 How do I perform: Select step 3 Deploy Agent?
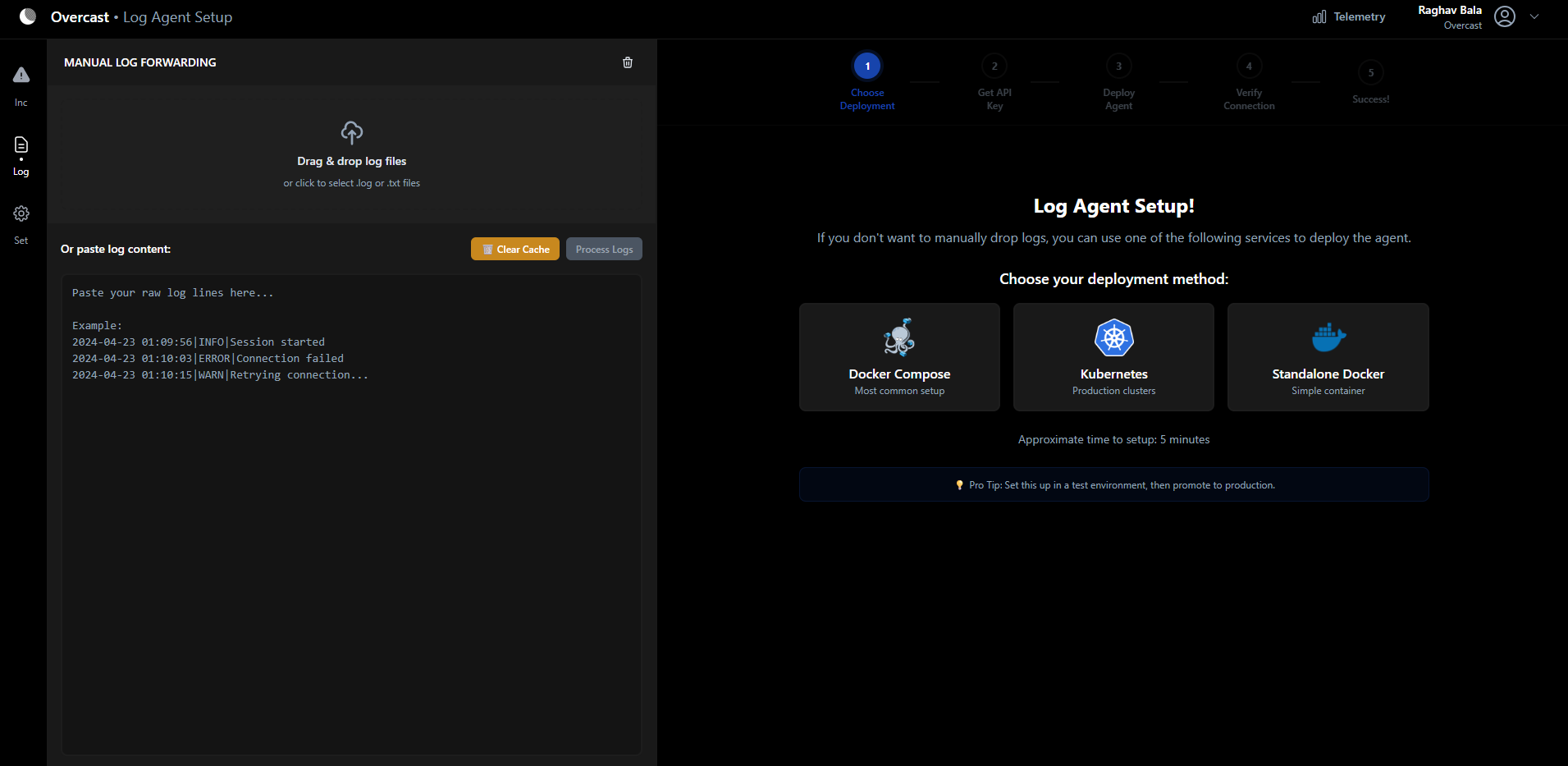(x=1118, y=82)
